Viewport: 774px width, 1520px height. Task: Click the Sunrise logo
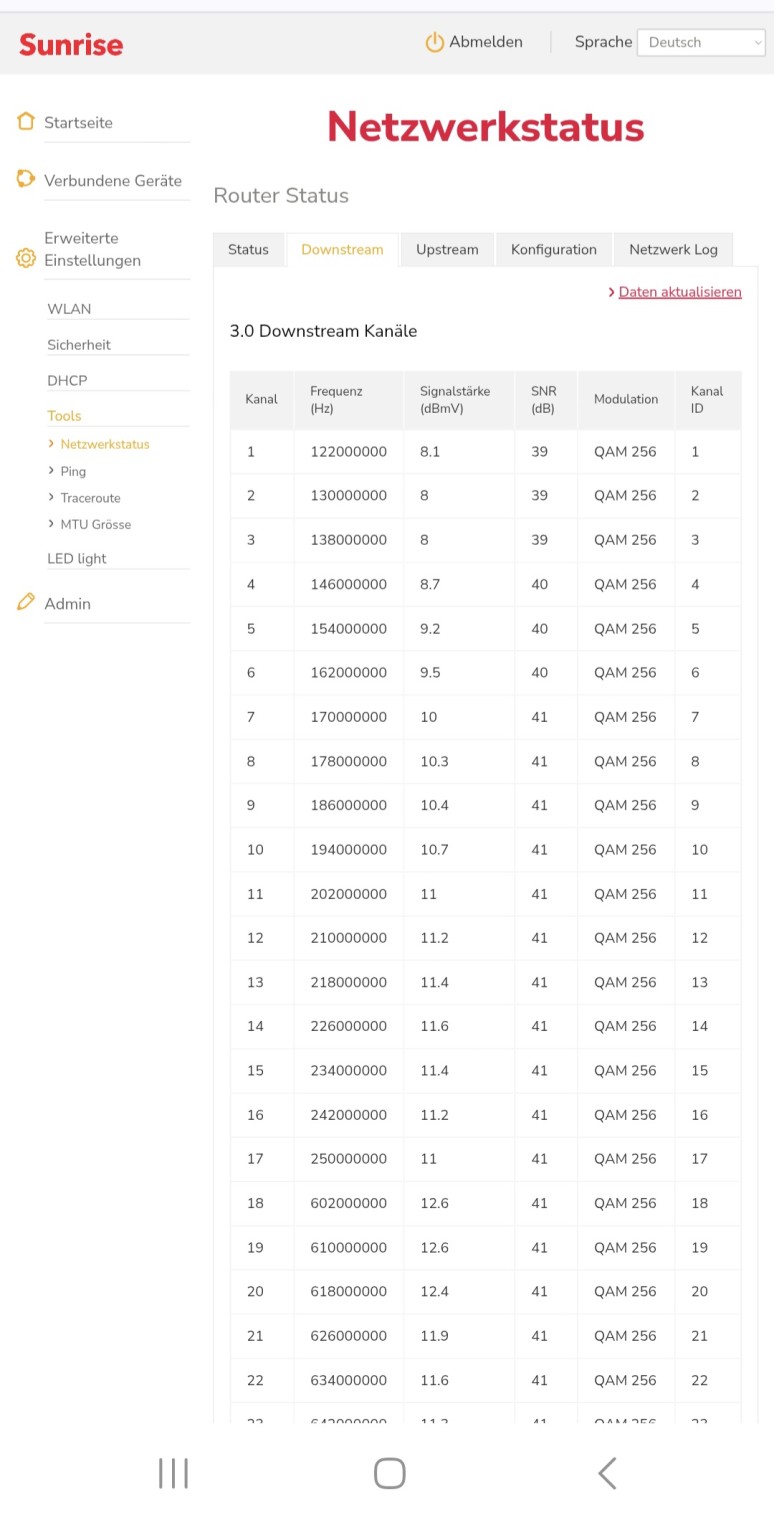point(71,44)
